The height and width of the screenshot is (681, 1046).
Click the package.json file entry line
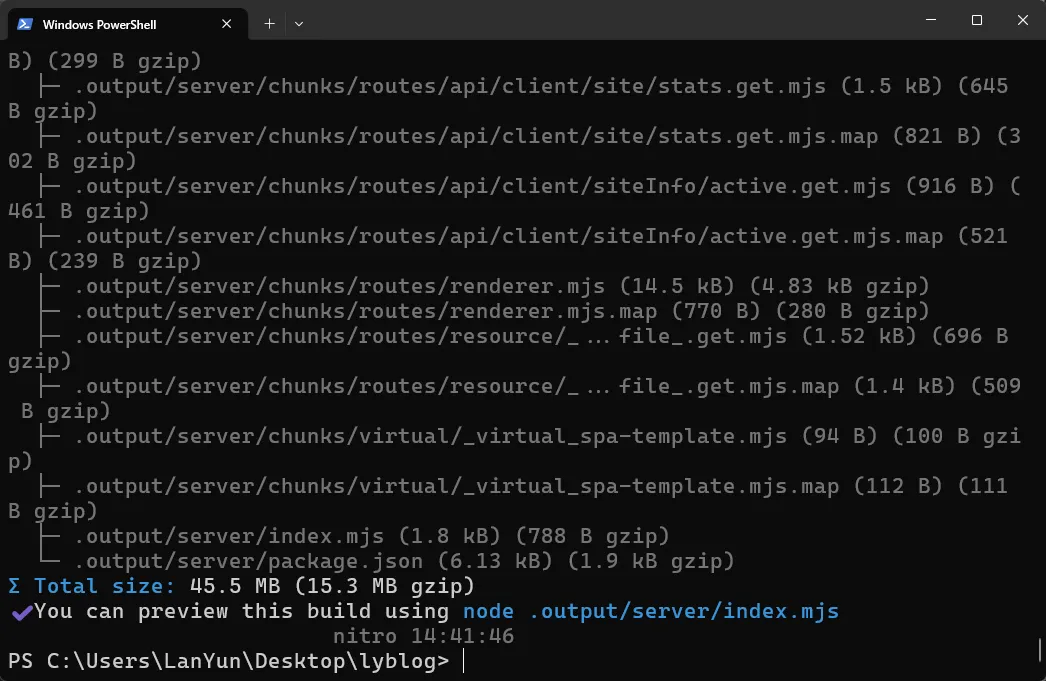(400, 561)
